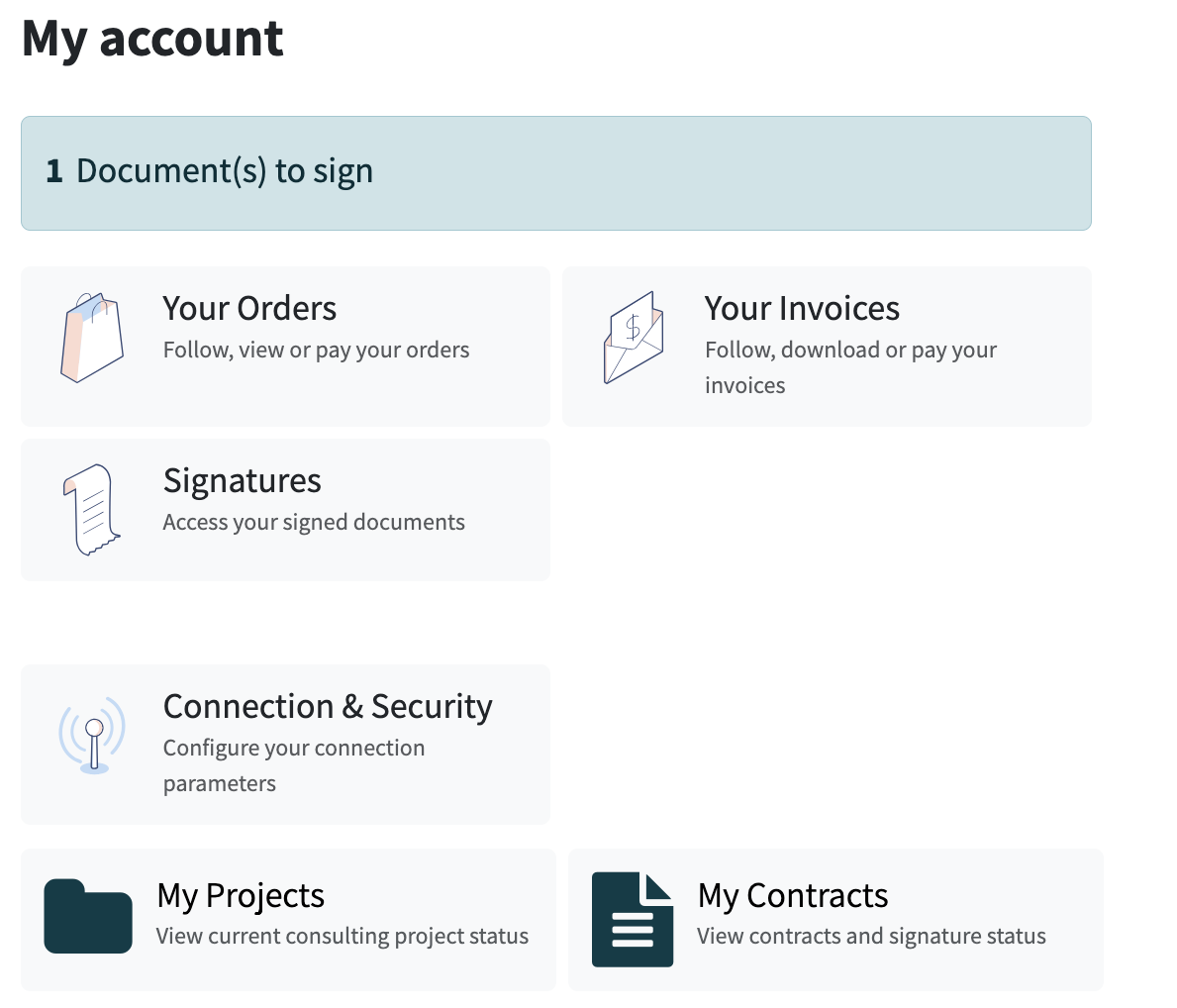Open the Document(s) to sign alert banner
1177x1008 pixels.
[556, 173]
